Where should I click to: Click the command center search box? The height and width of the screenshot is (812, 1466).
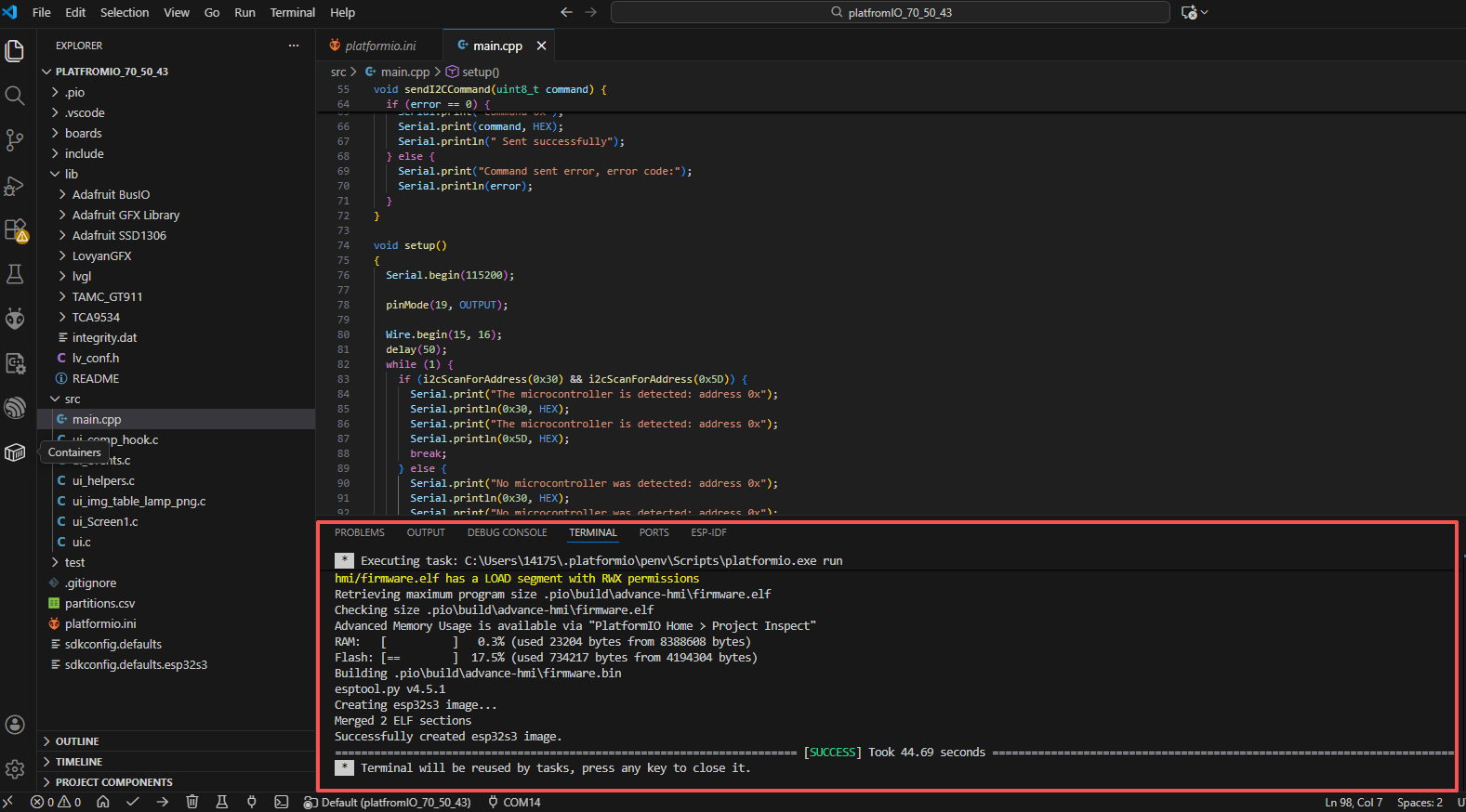pos(890,12)
